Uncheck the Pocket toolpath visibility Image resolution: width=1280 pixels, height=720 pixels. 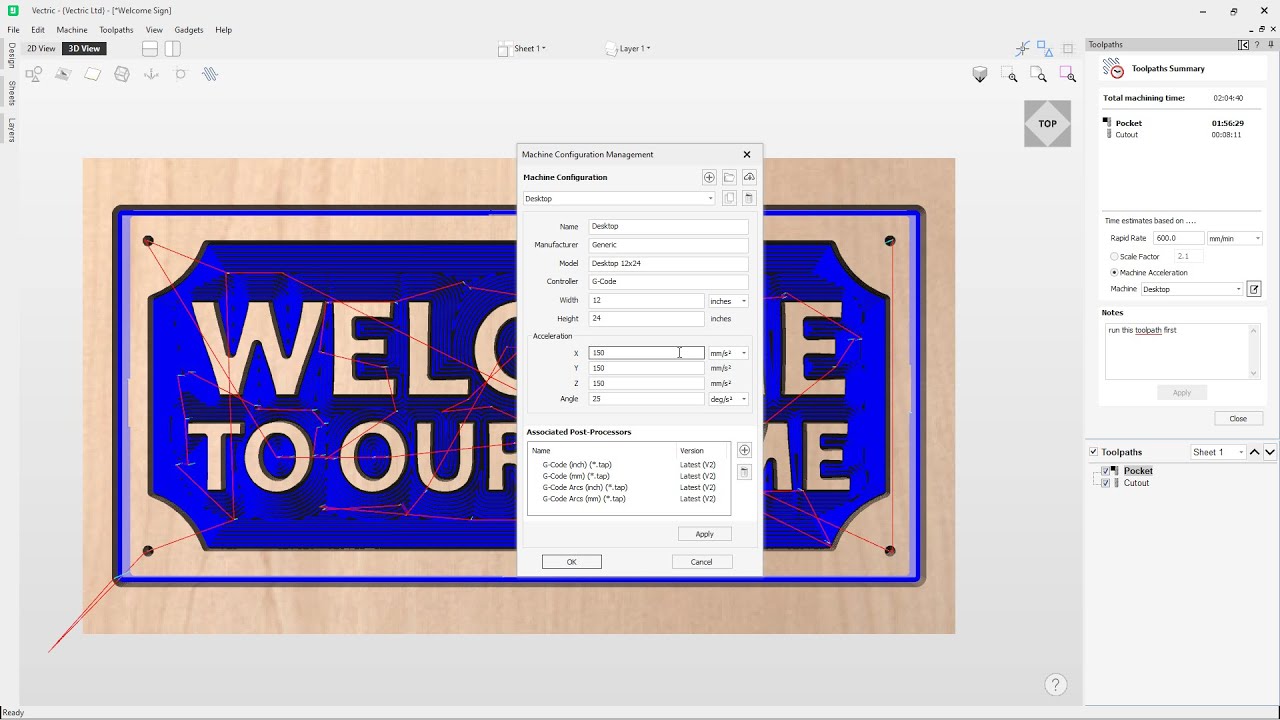coord(1105,471)
